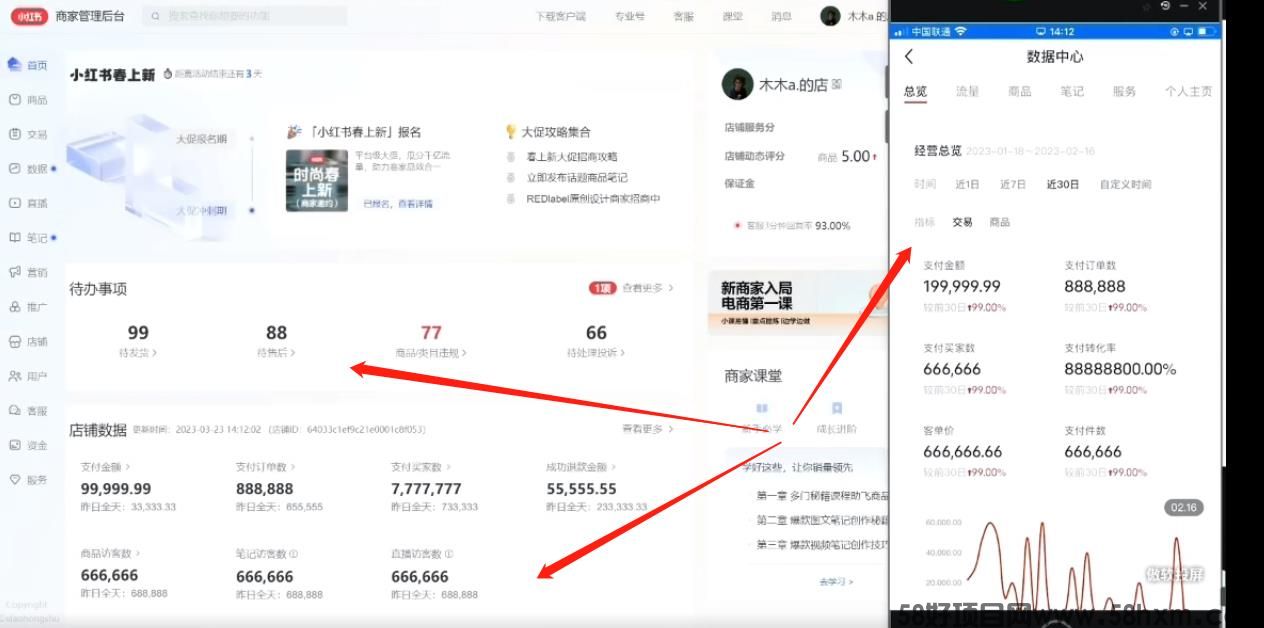This screenshot has height=628, width=1264.
Task: Click 已报名,查看详情 link
Action: pyautogui.click(x=397, y=204)
